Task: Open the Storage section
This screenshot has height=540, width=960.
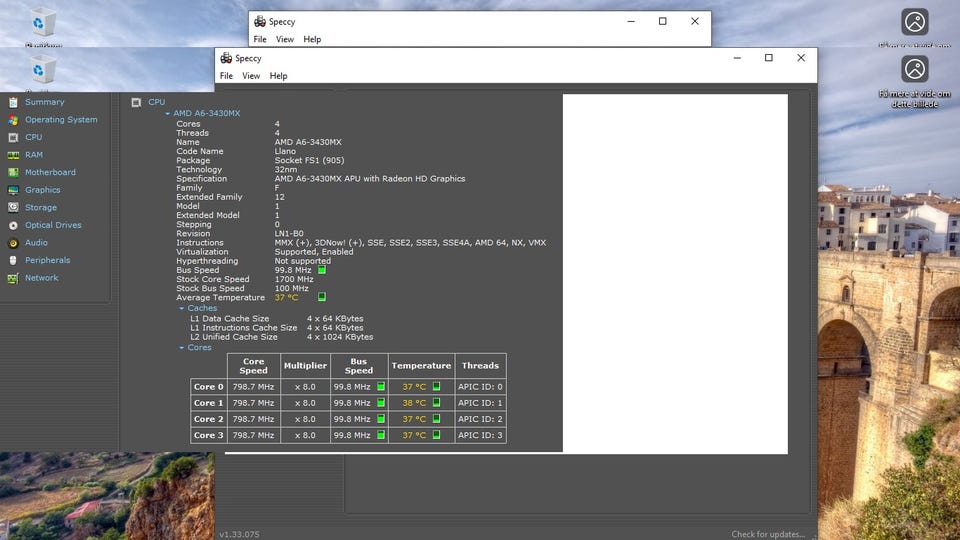Action: coord(41,208)
